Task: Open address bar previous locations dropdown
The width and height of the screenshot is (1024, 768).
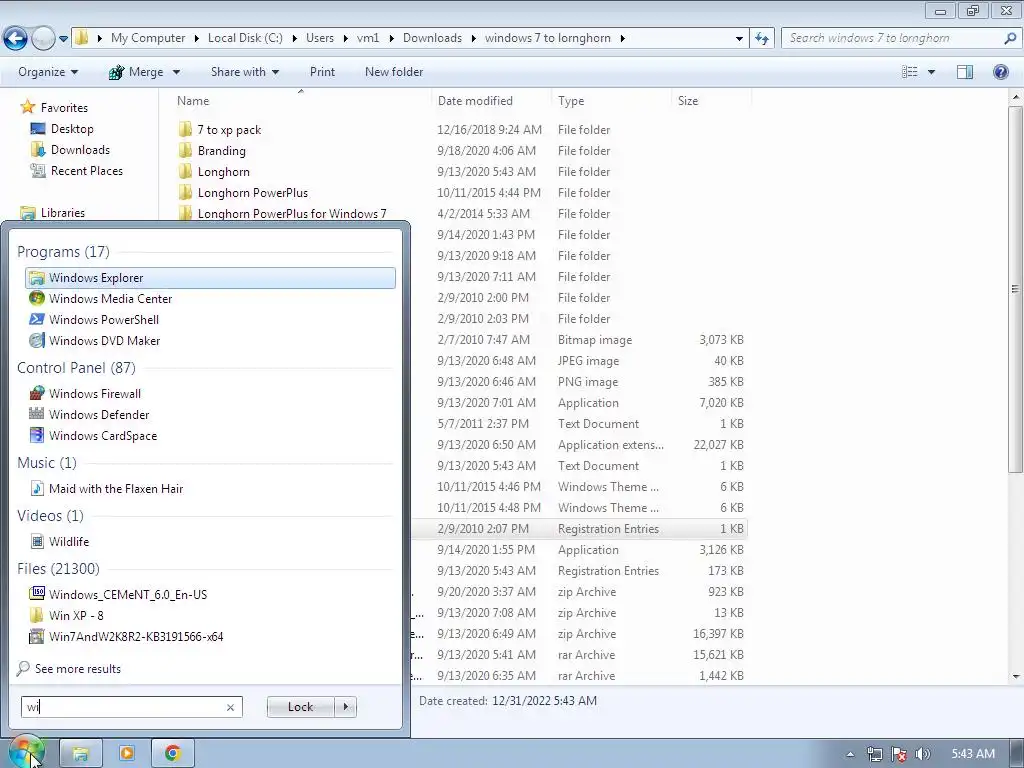Action: pos(739,39)
